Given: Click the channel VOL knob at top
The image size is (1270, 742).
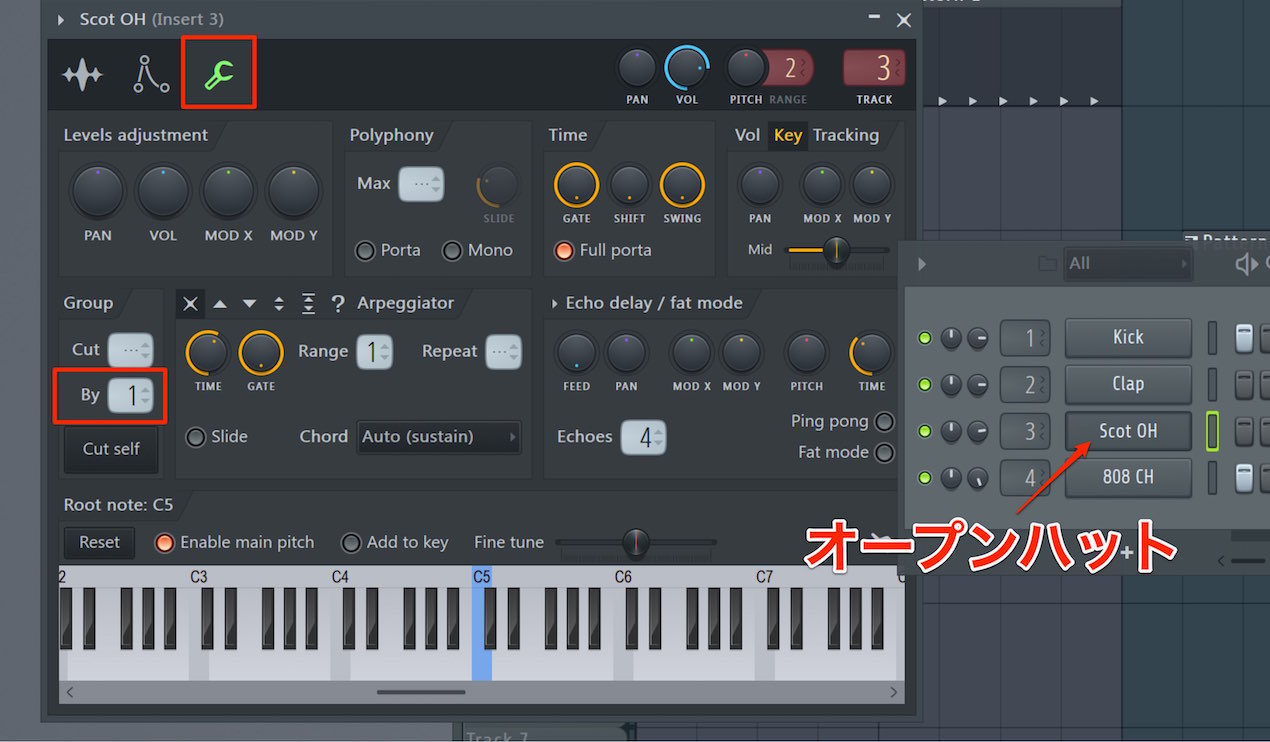Looking at the screenshot, I should click(x=687, y=68).
